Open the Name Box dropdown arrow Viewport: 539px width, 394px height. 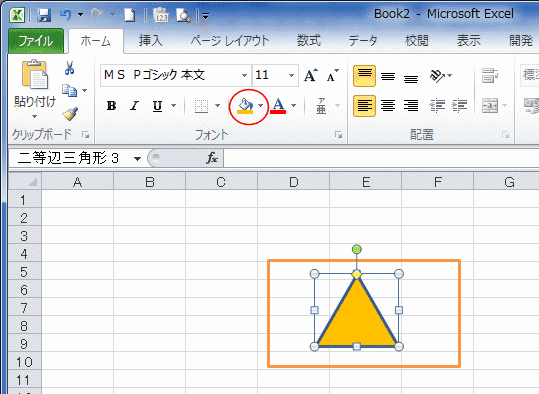click(137, 158)
